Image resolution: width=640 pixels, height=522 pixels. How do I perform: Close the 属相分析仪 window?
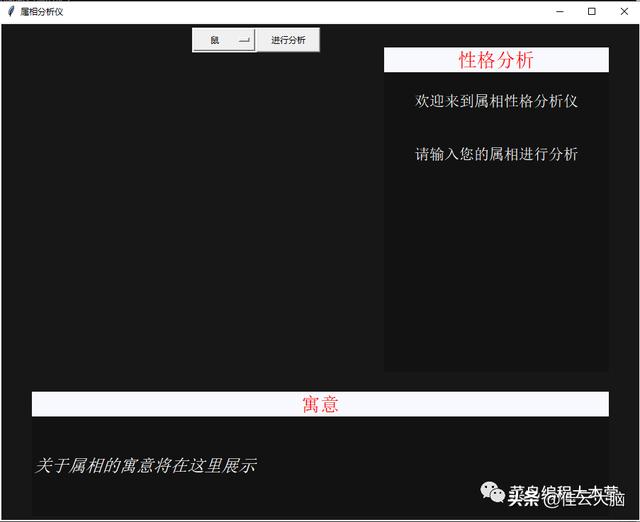[x=624, y=11]
